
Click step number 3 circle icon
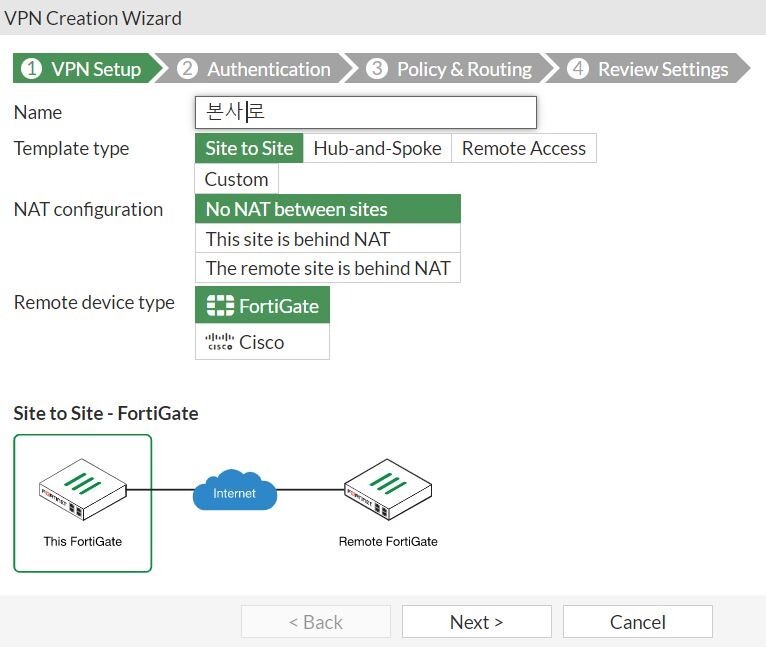click(x=377, y=68)
